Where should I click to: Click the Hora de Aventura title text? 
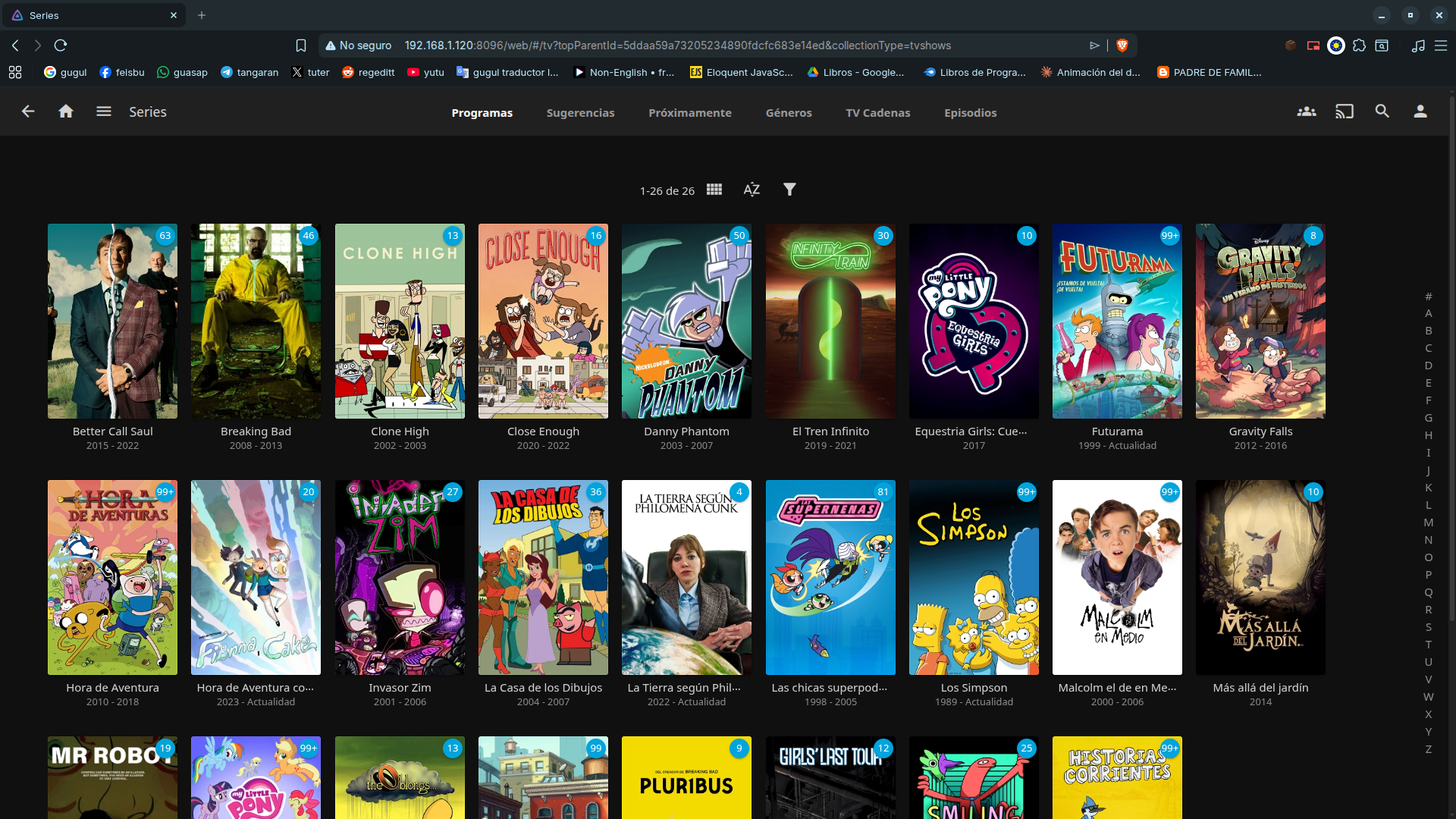(x=112, y=687)
